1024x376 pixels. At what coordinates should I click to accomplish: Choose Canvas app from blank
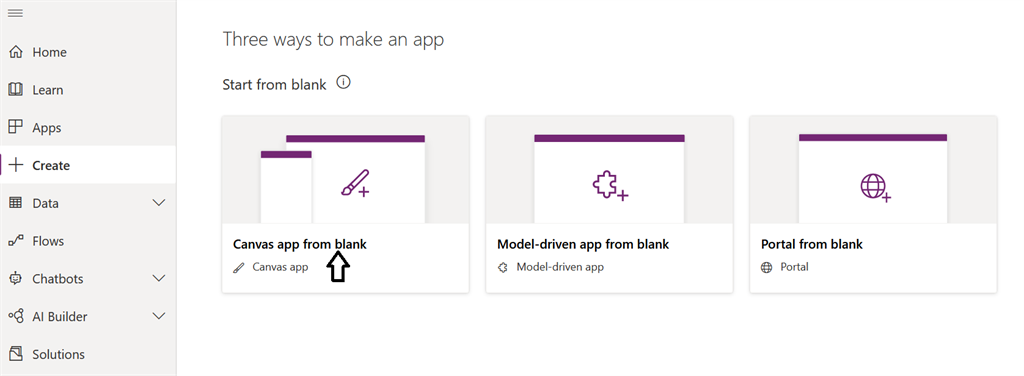point(345,204)
